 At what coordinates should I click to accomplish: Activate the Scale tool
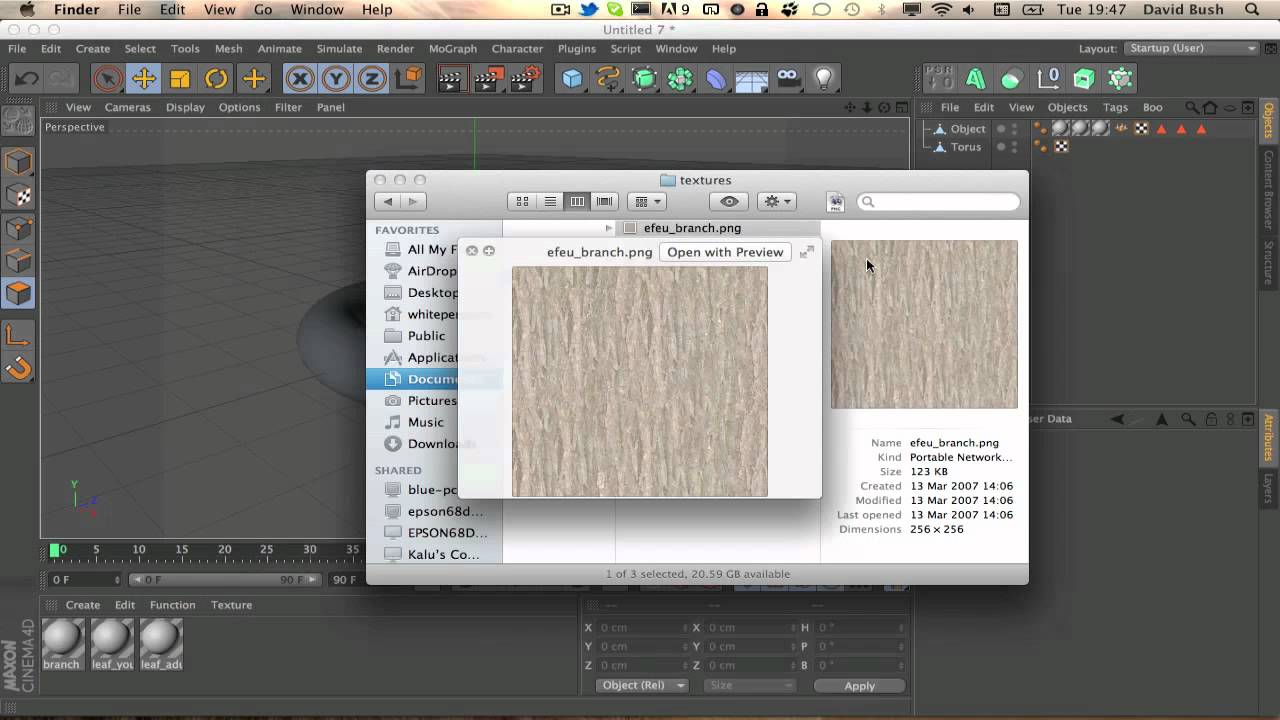point(180,79)
